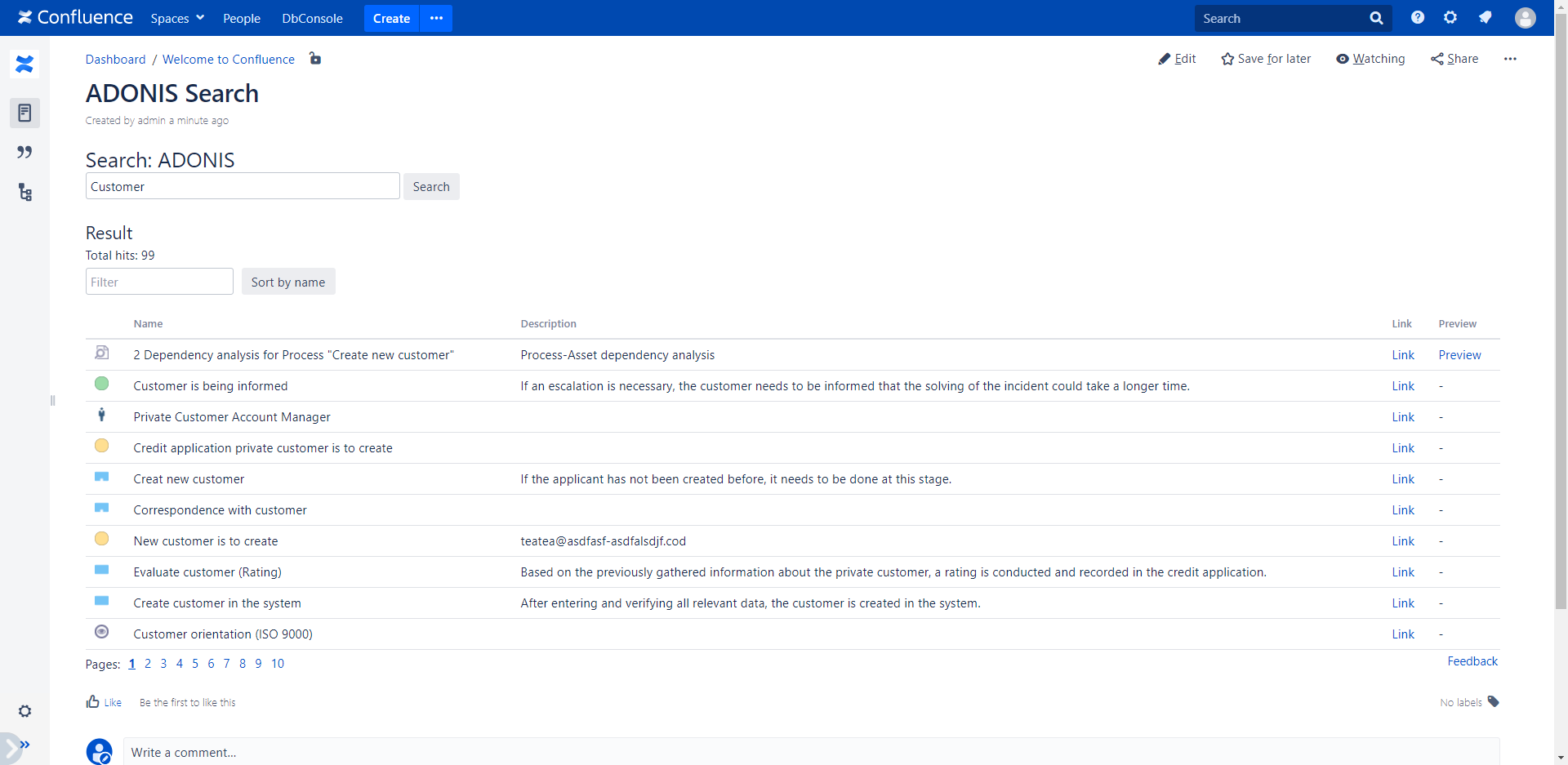Expand the Spaces dropdown menu
Screen dimensions: 1568x765
[x=176, y=18]
